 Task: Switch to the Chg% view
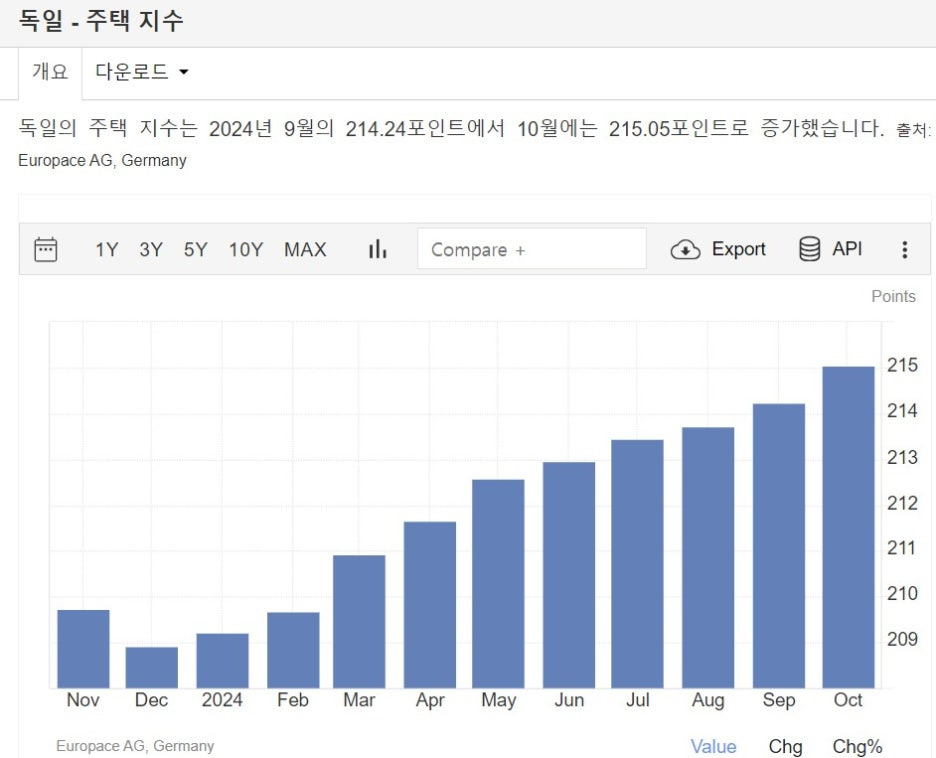click(857, 747)
